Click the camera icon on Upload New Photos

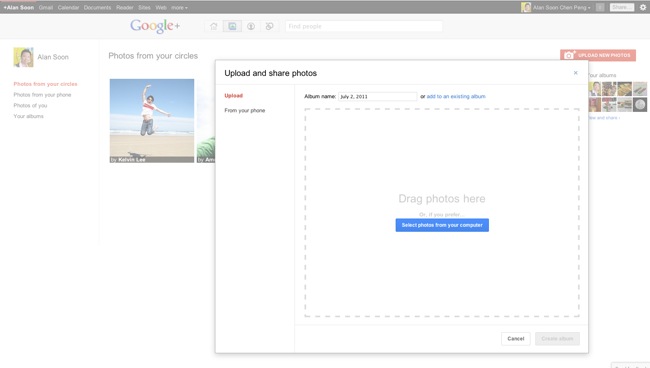[x=570, y=55]
